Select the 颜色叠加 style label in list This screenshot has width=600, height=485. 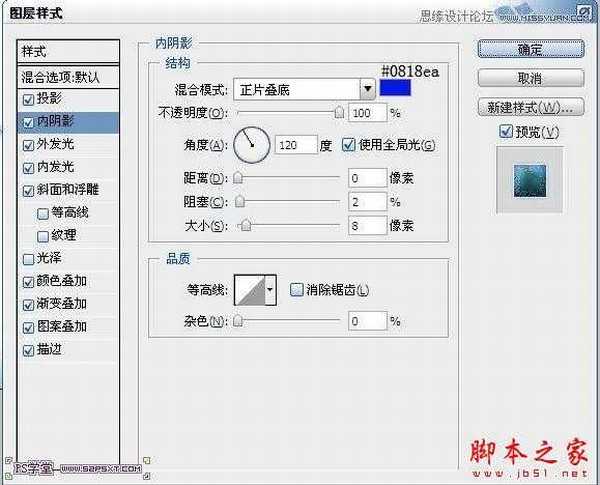62,281
